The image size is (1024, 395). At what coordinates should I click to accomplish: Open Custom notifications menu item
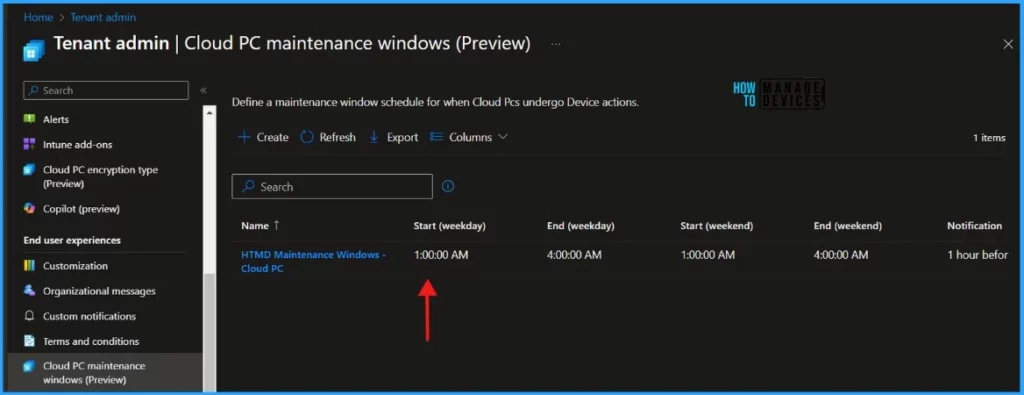pyautogui.click(x=89, y=316)
